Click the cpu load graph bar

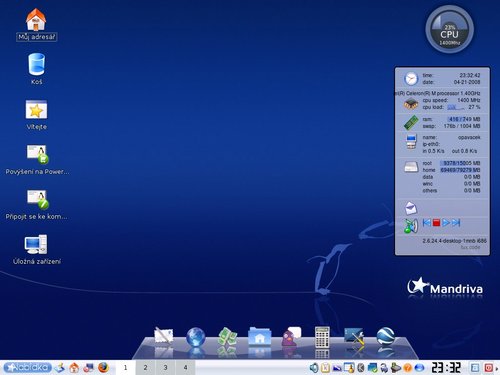pyautogui.click(x=455, y=107)
